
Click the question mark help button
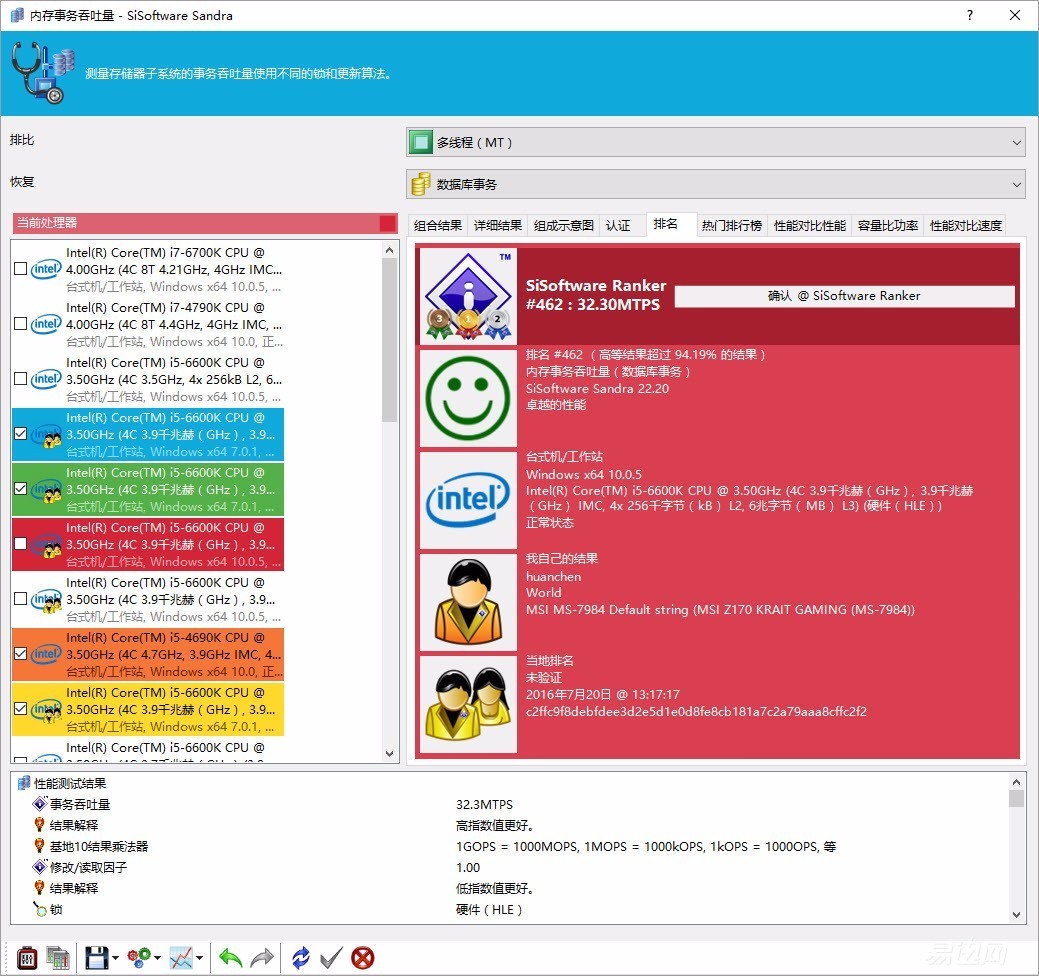pos(970,15)
